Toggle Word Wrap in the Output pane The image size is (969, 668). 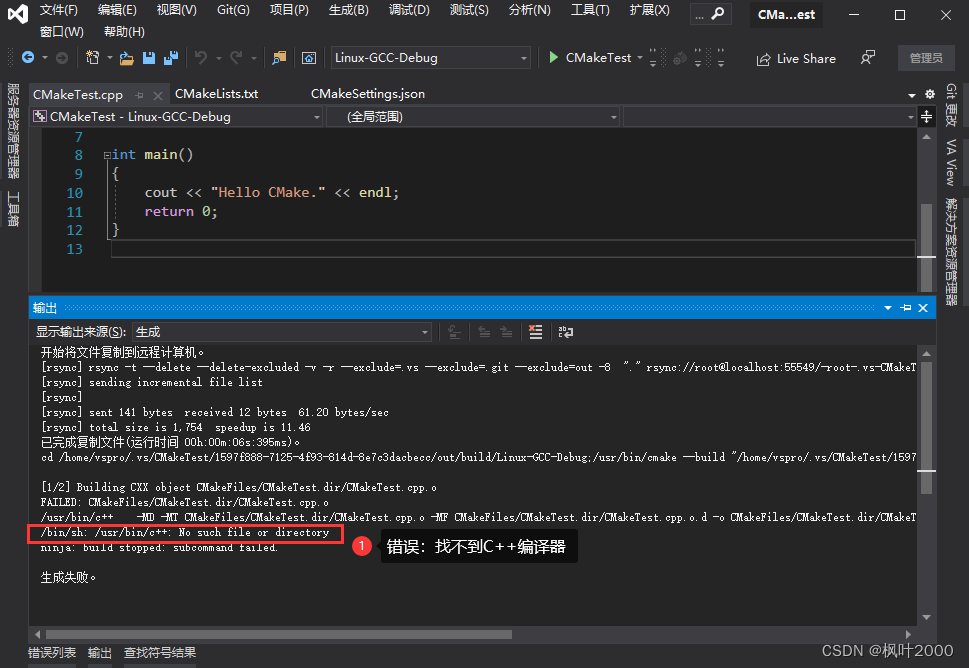point(565,332)
